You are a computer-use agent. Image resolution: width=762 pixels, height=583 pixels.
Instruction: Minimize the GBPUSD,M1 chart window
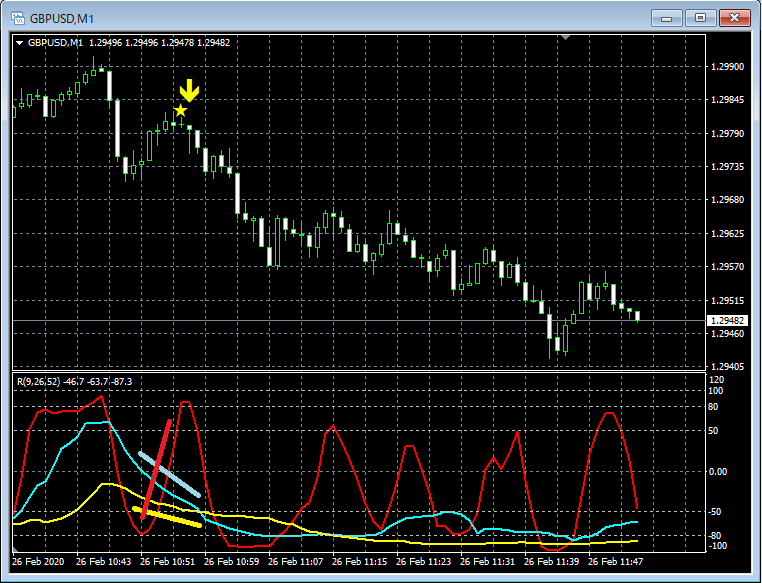667,18
